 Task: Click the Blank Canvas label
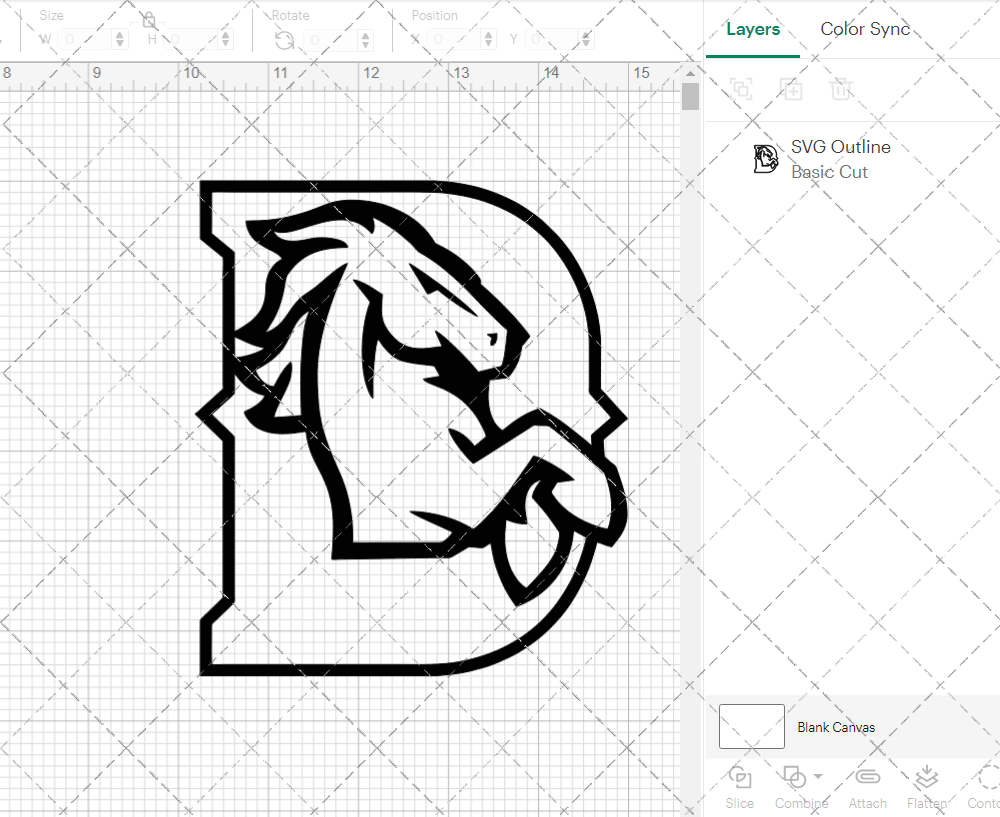point(835,727)
